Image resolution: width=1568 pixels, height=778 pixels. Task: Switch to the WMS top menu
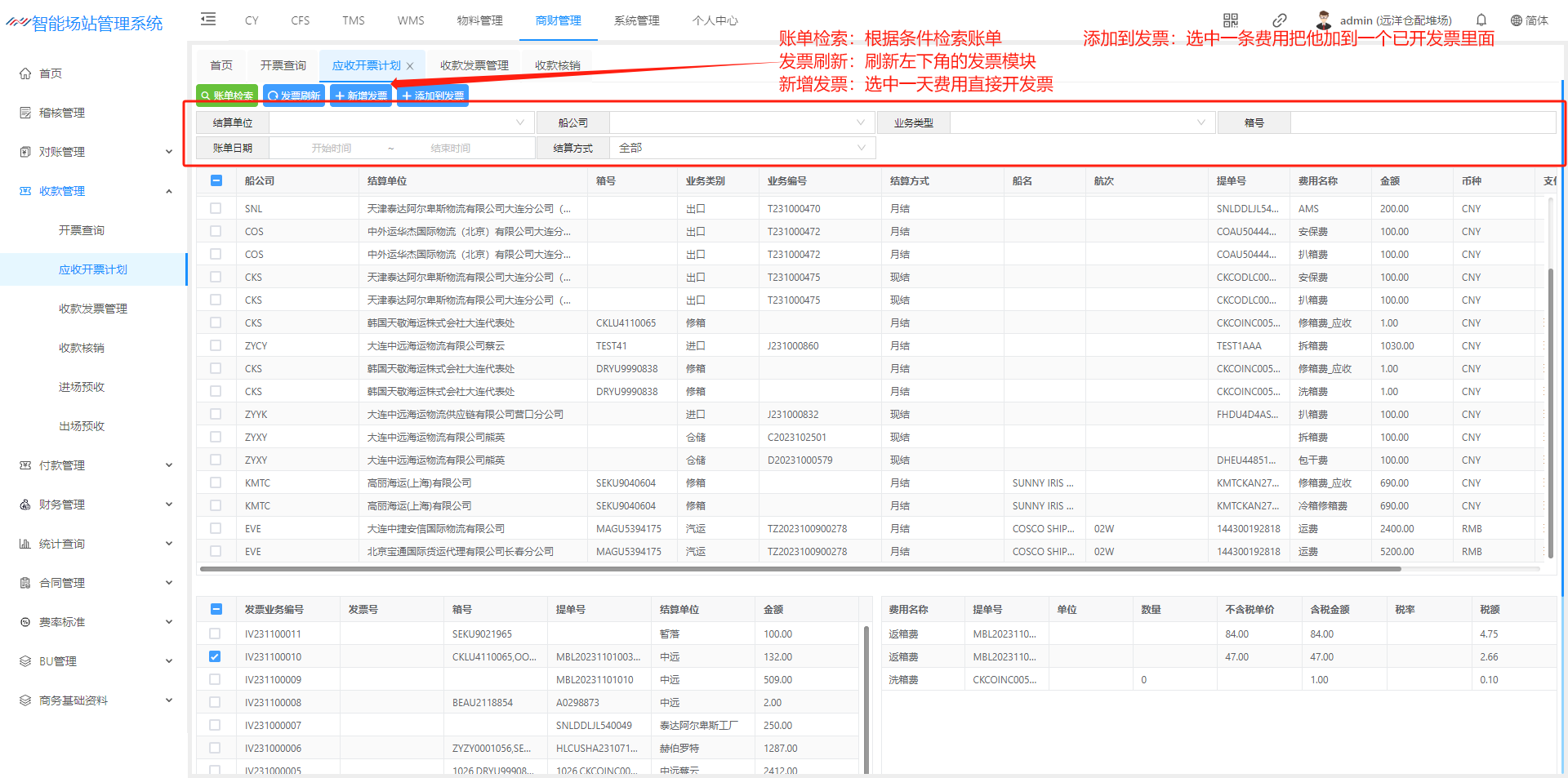click(x=411, y=20)
